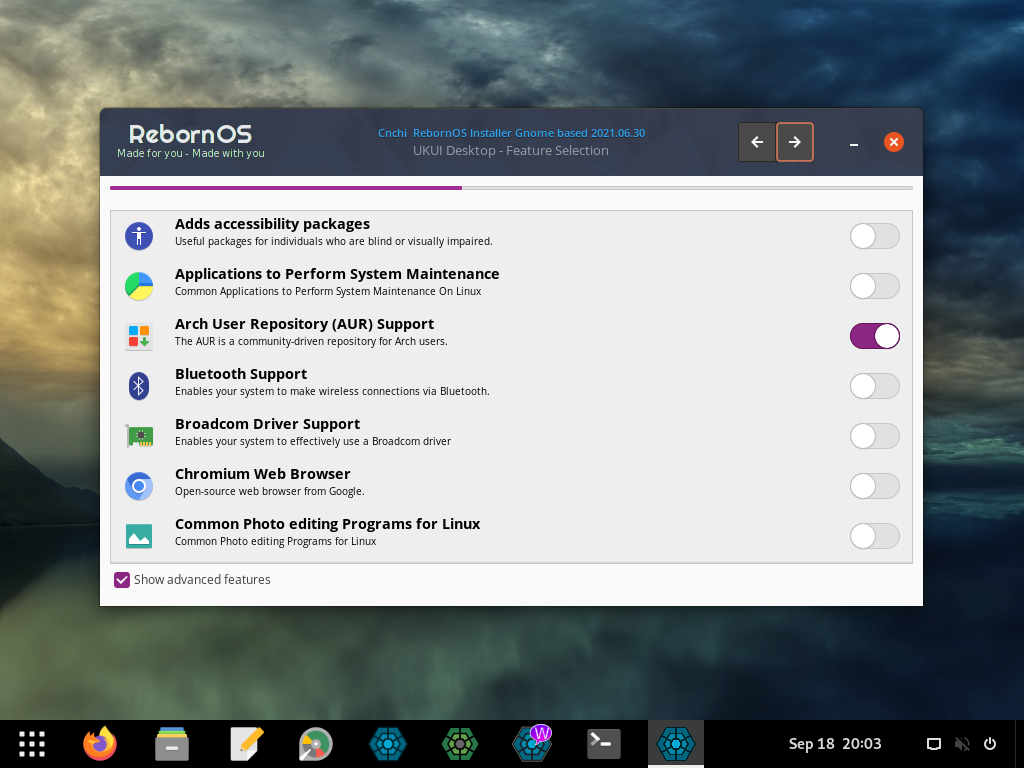The width and height of the screenshot is (1024, 768).
Task: Click 'Useful packages for individuals who are blind' text
Action: [x=334, y=242]
